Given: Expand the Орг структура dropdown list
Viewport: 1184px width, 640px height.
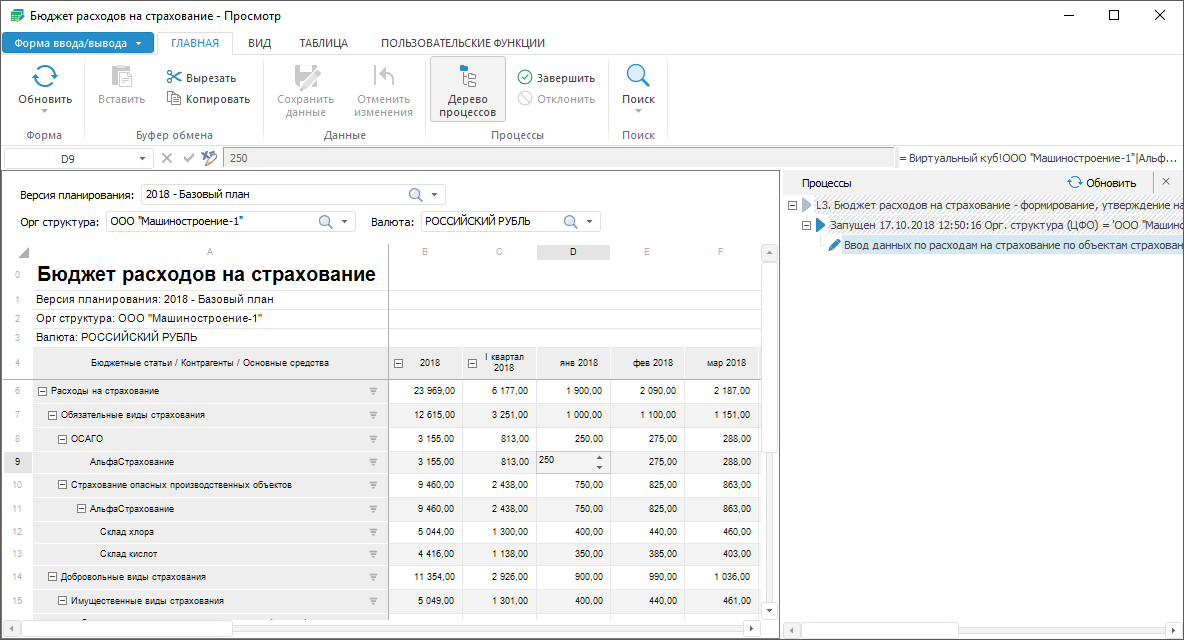Looking at the screenshot, I should point(345,222).
